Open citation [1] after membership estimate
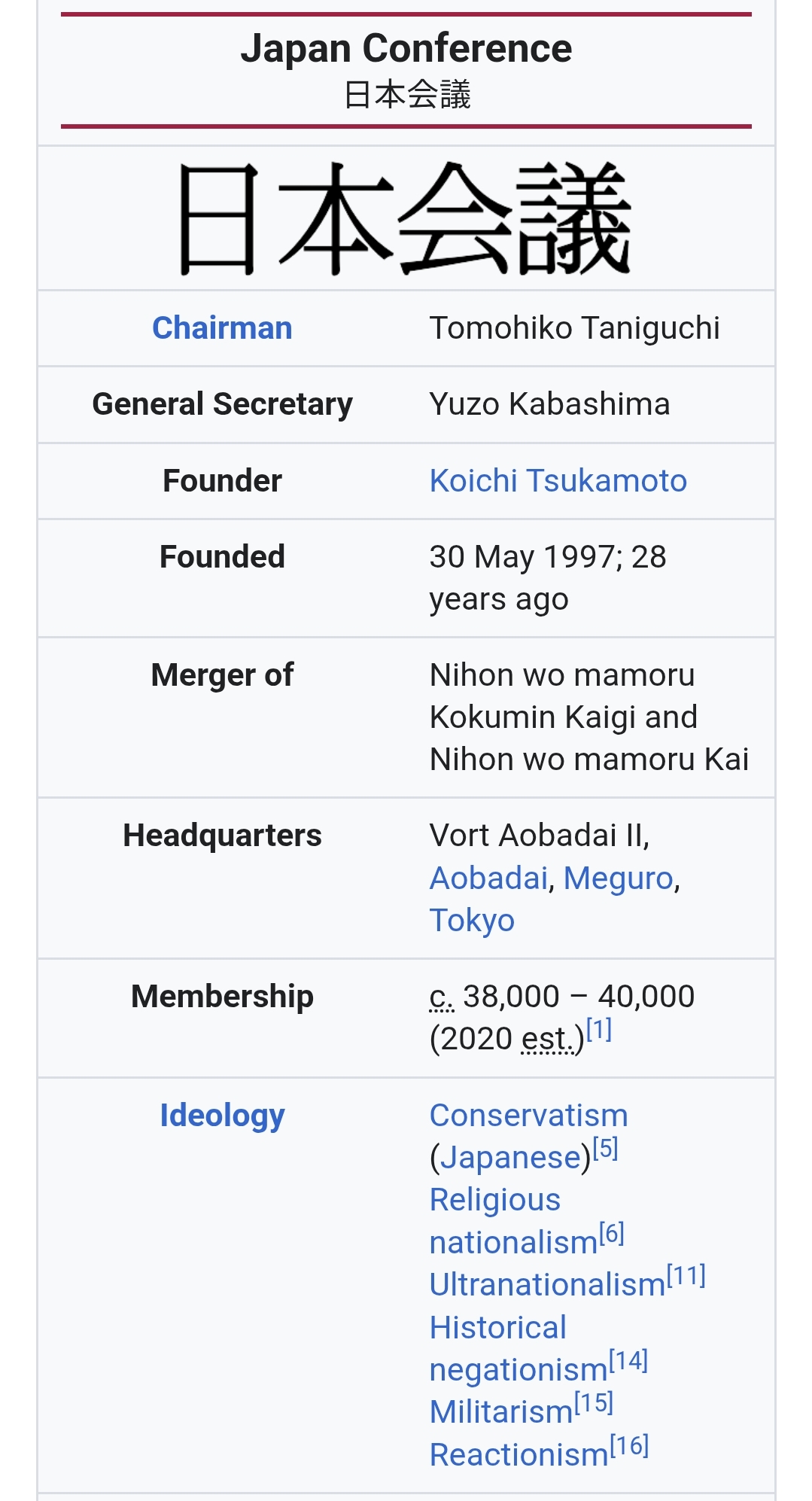Viewport: 812px width, 1501px height. (599, 1029)
